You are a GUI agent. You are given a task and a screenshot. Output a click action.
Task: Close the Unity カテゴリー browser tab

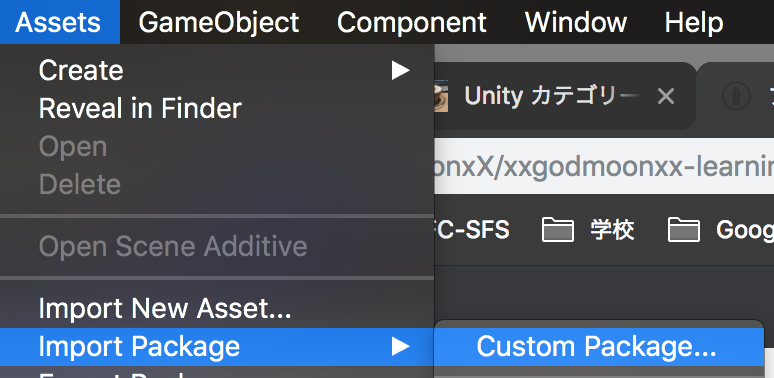pyautogui.click(x=666, y=97)
